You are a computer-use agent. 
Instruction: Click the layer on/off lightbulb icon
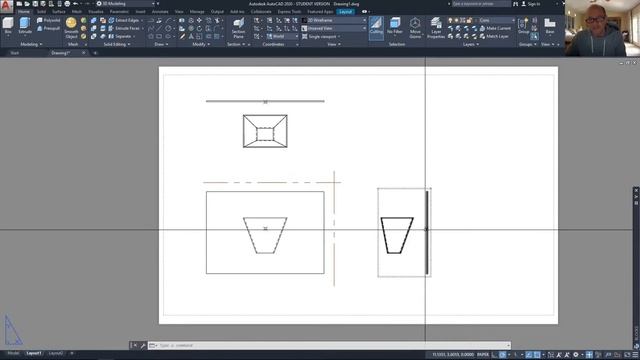450,20
